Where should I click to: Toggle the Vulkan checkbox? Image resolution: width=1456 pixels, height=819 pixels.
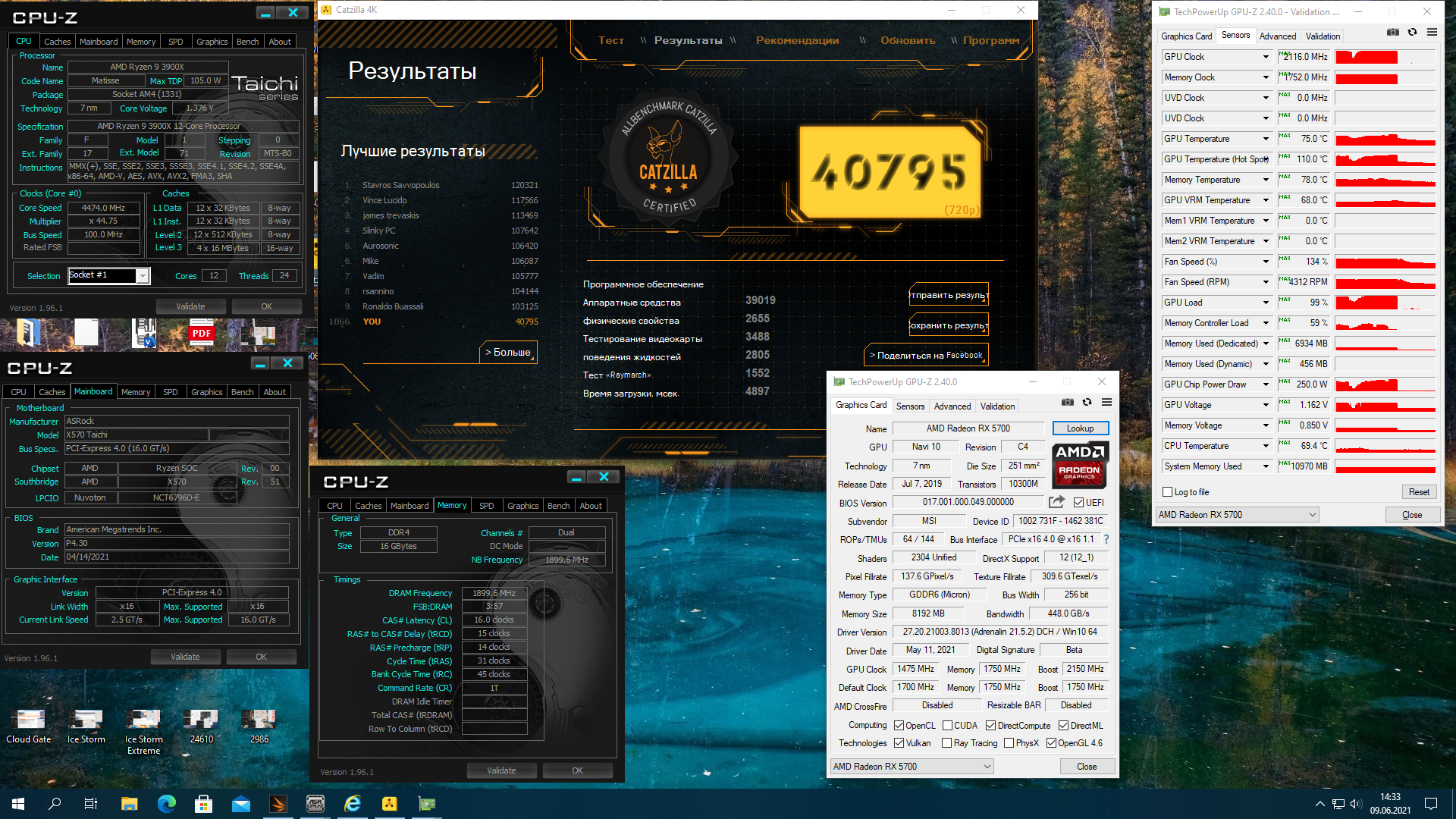[899, 743]
